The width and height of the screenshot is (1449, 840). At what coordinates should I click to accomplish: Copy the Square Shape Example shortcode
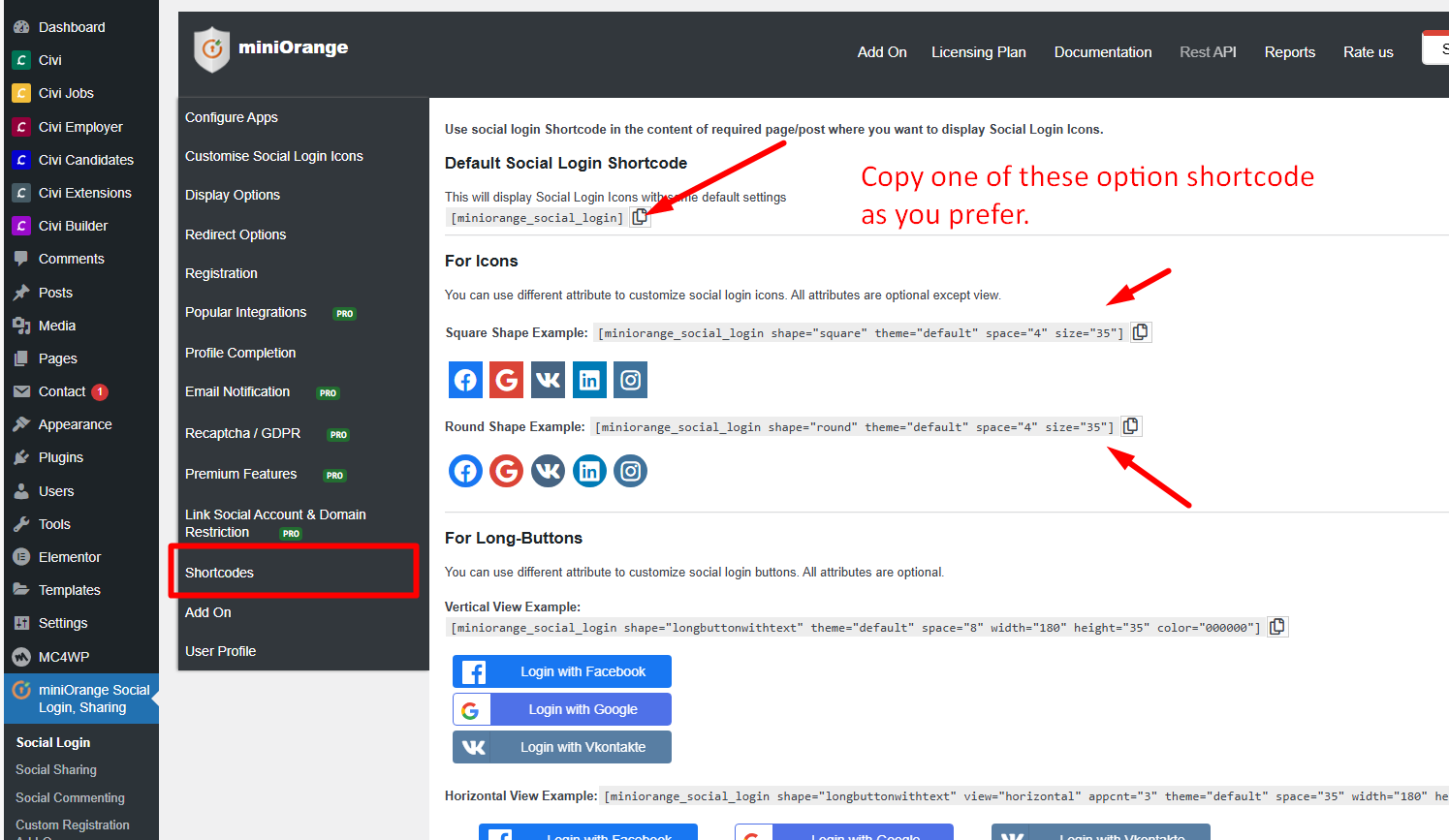click(x=1141, y=332)
